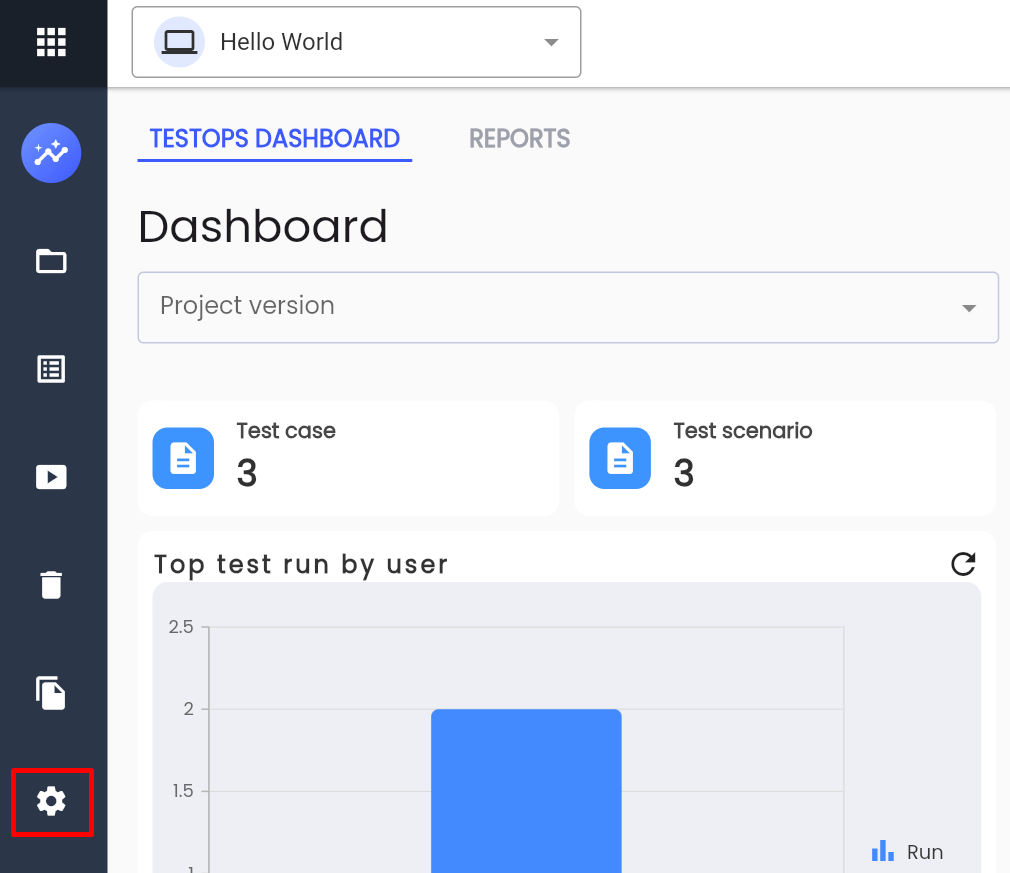This screenshot has width=1010, height=873.
Task: Open the trash bin sidebar icon
Action: click(x=51, y=585)
